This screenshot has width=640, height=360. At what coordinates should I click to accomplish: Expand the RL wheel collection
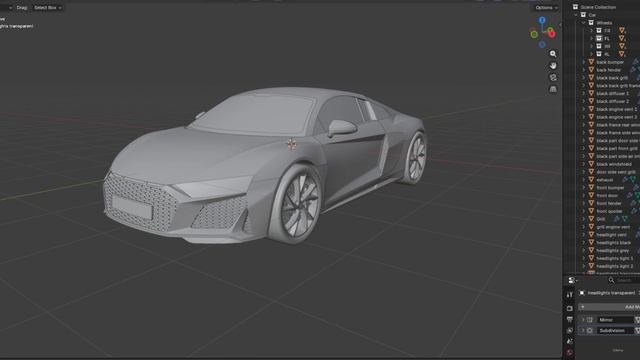click(591, 54)
